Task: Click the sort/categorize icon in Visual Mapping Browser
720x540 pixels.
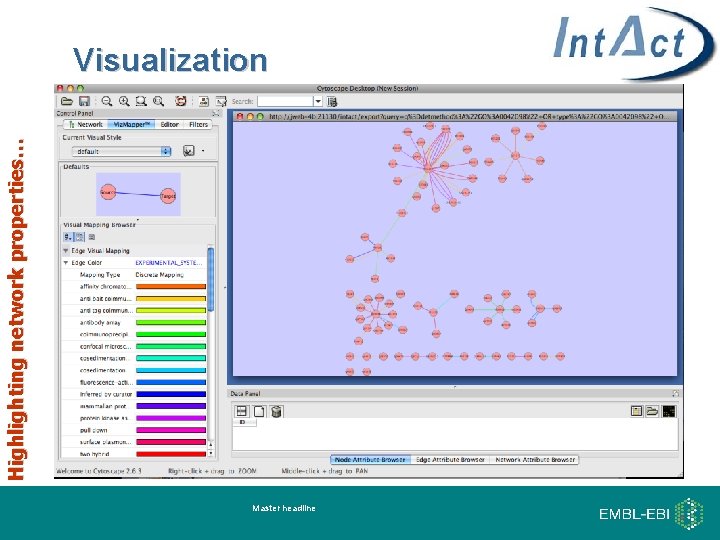Action: click(x=68, y=237)
